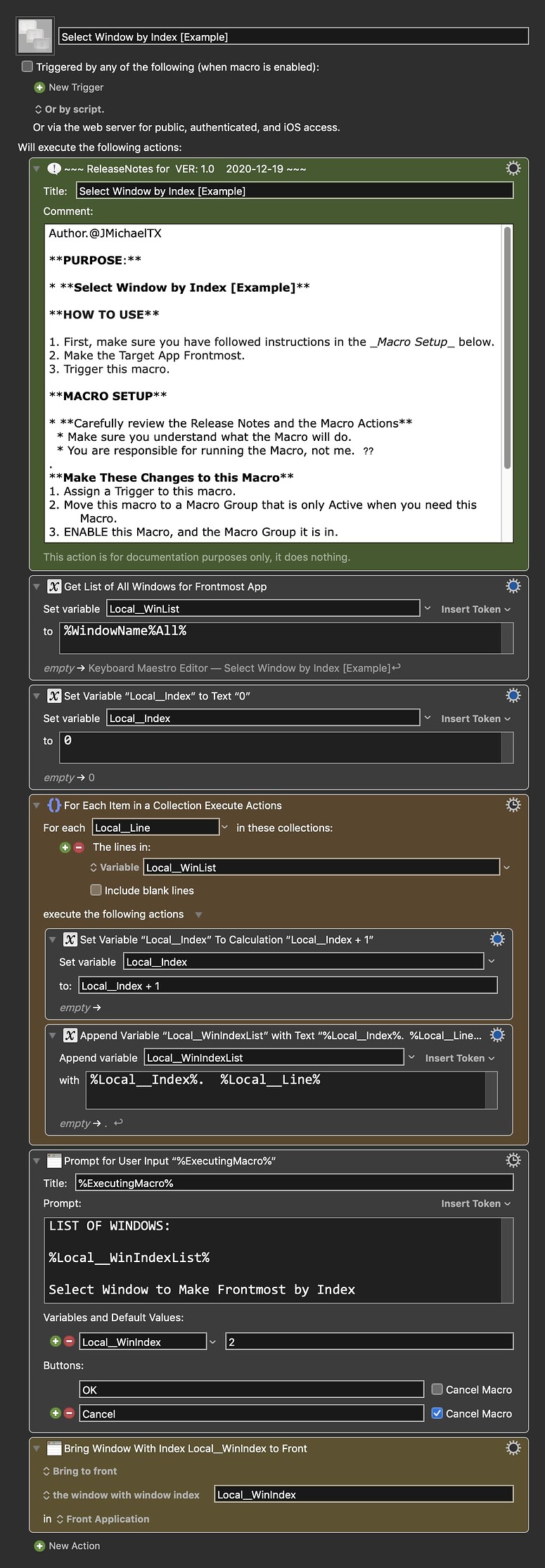Toggle the macro enabled trigger checkbox
This screenshot has height=1568, width=545.
pos(27,67)
